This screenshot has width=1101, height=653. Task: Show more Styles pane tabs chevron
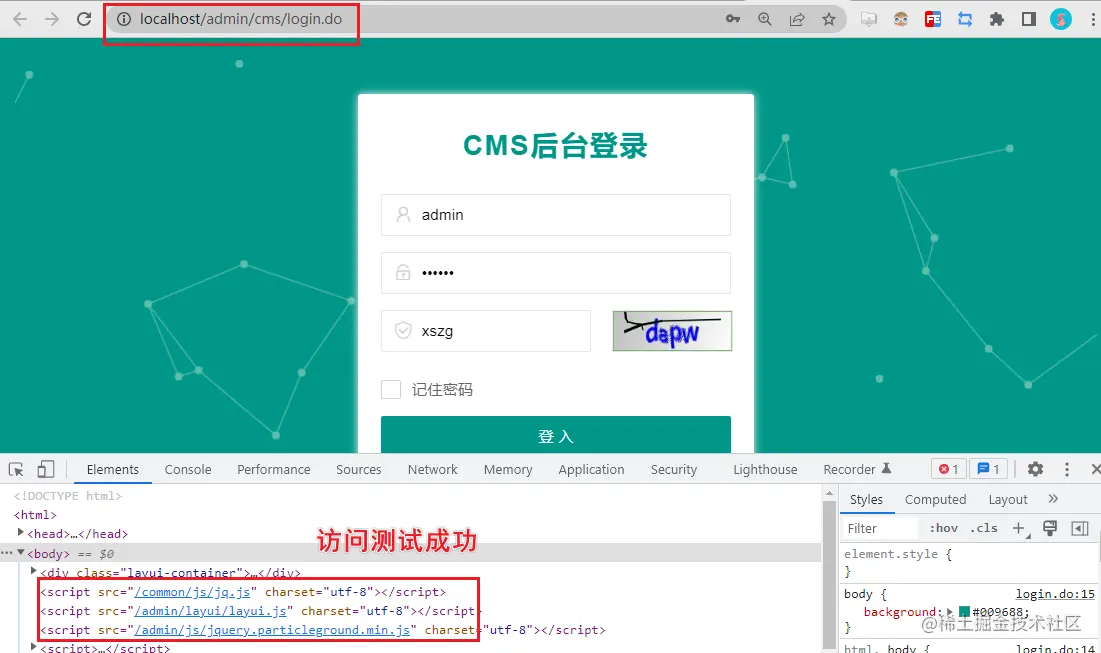[x=1053, y=499]
